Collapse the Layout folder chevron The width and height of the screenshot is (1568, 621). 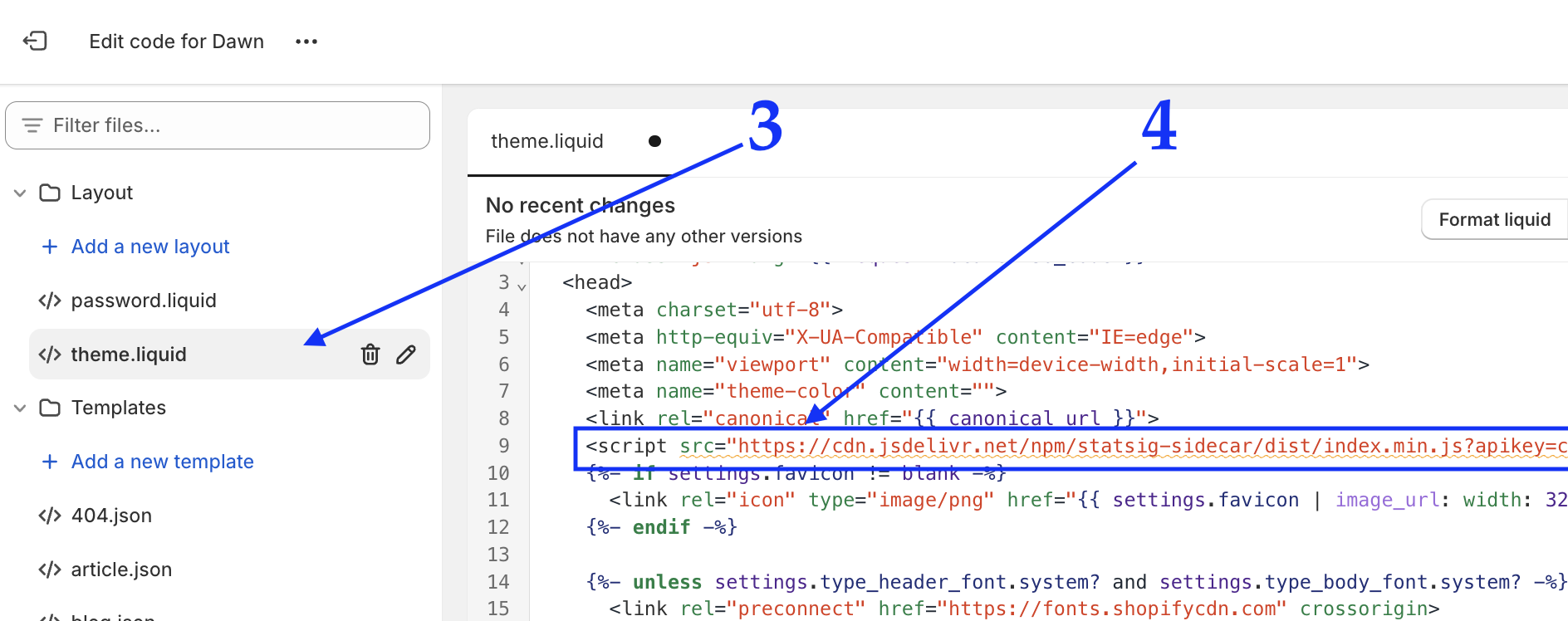click(x=20, y=193)
